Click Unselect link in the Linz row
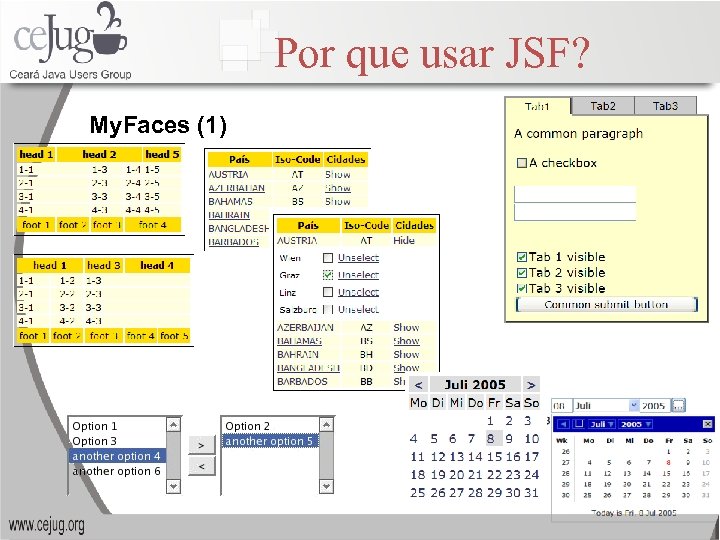This screenshot has height=540, width=720. pos(358,292)
